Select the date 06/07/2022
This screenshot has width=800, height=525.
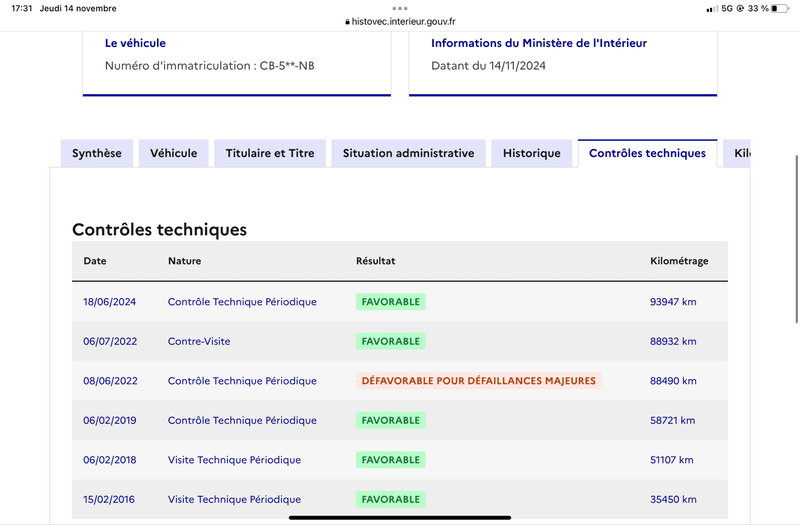[x=110, y=341]
